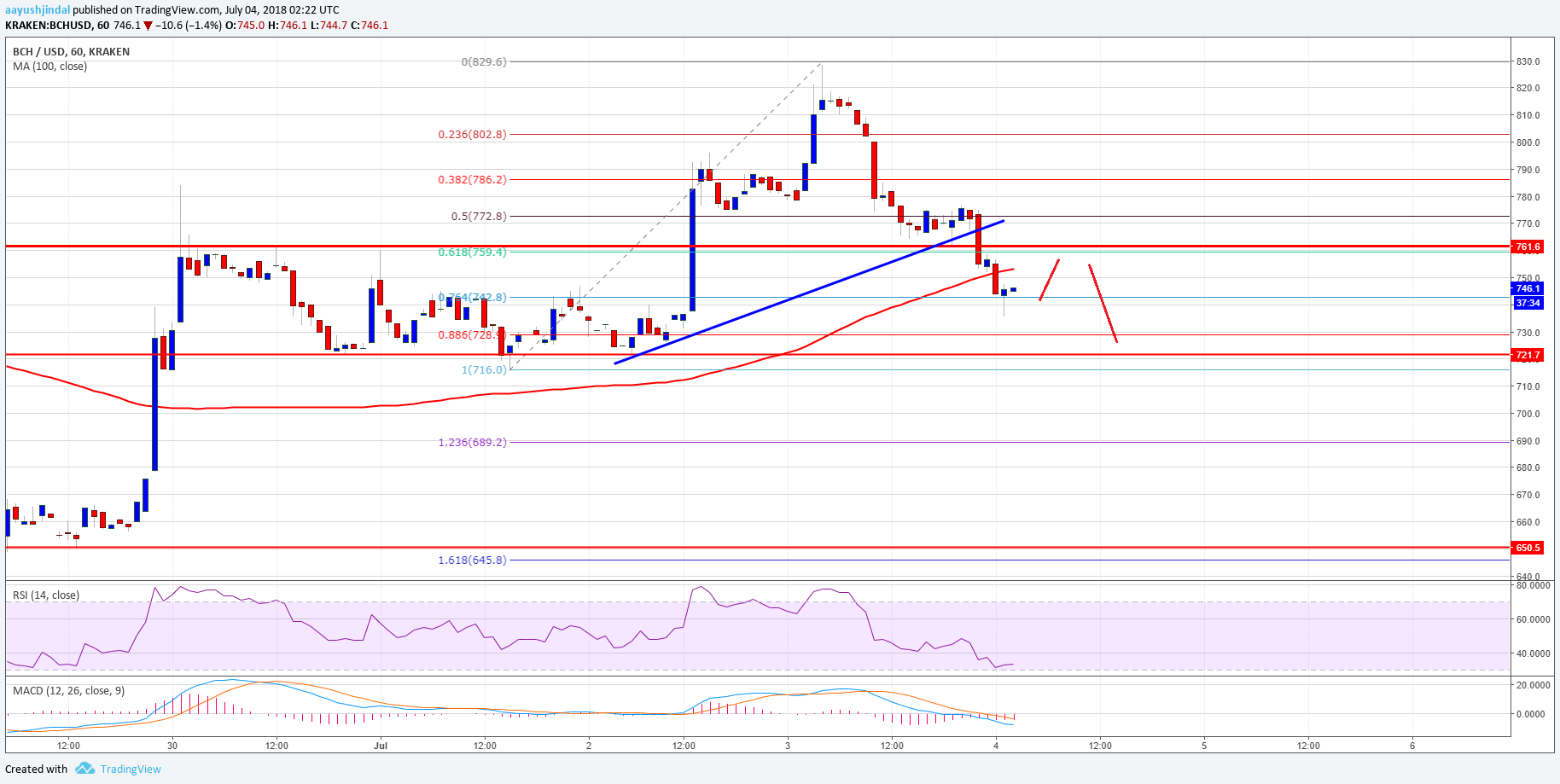Viewport: 1560px width, 784px height.
Task: Click the 800.0 price axis label
Action: pos(1528,143)
